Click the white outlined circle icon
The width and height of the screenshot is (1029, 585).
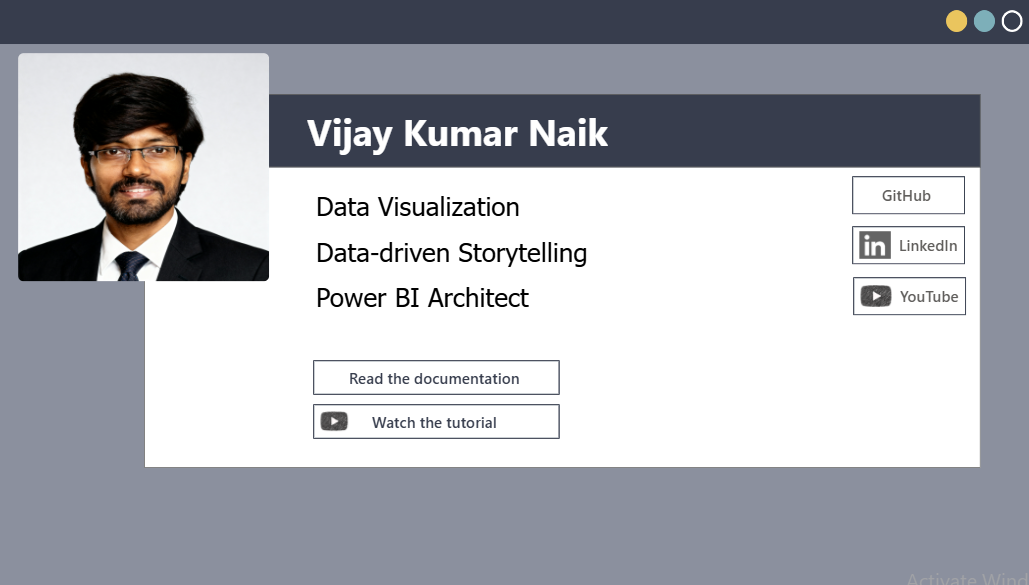coord(1012,21)
